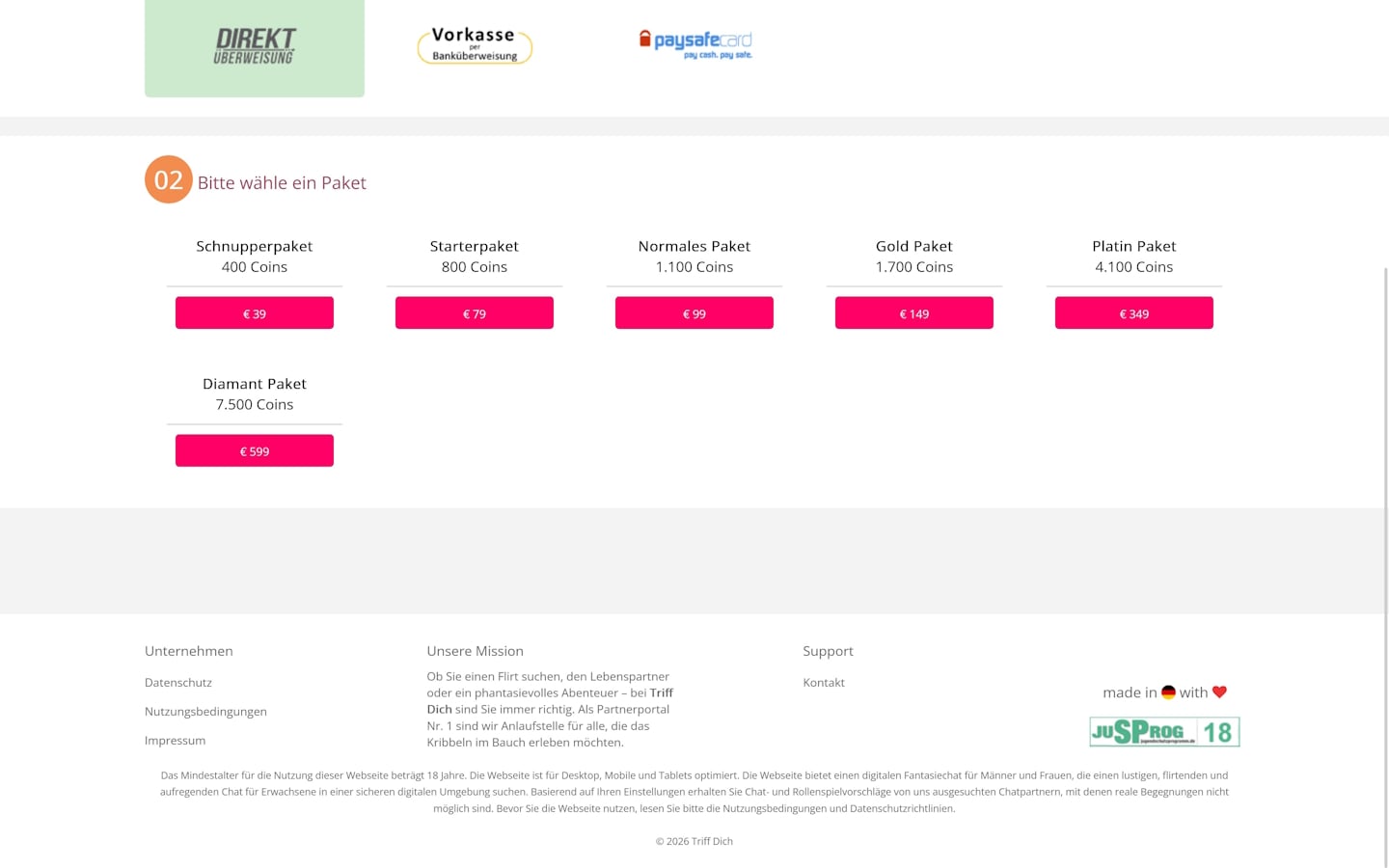This screenshot has width=1389, height=868.
Task: Click the red heart icon in footer
Action: [x=1219, y=692]
